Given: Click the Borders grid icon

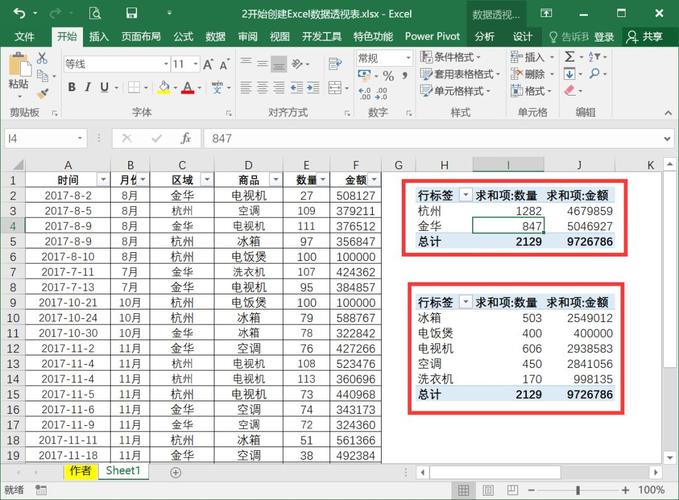Looking at the screenshot, I should [134, 87].
